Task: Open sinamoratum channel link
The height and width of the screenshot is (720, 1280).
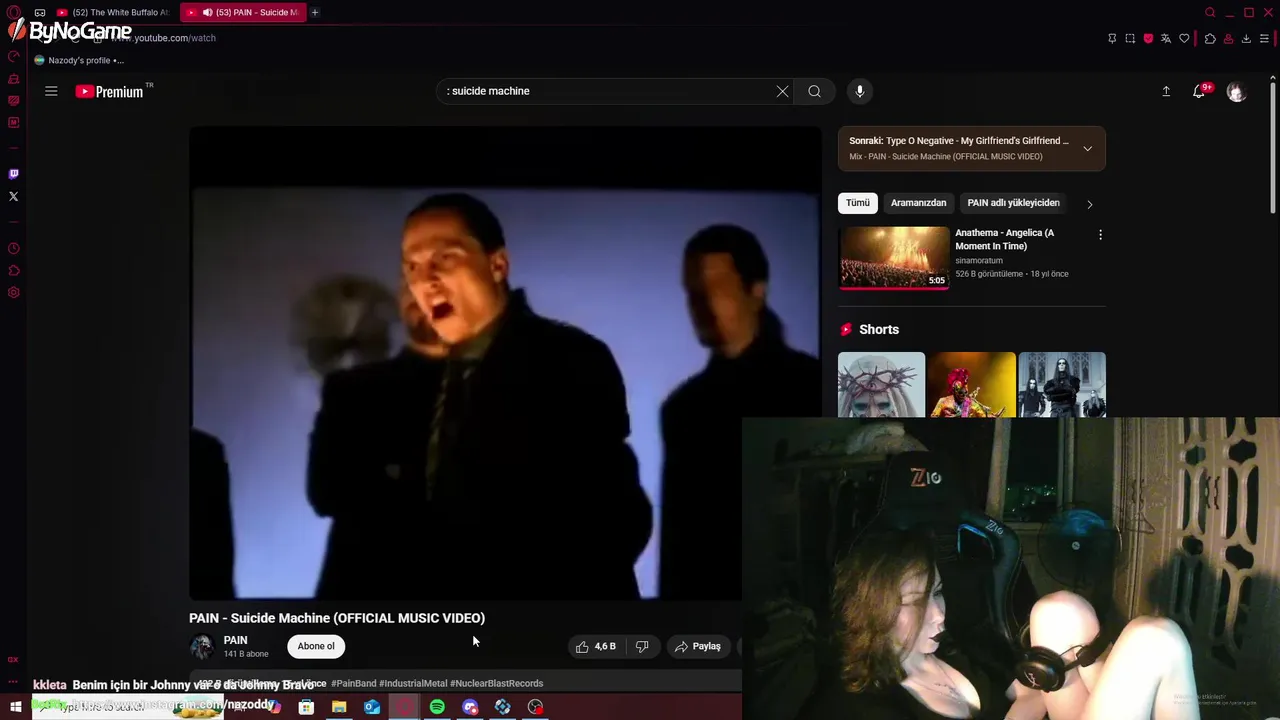Action: pos(979,260)
